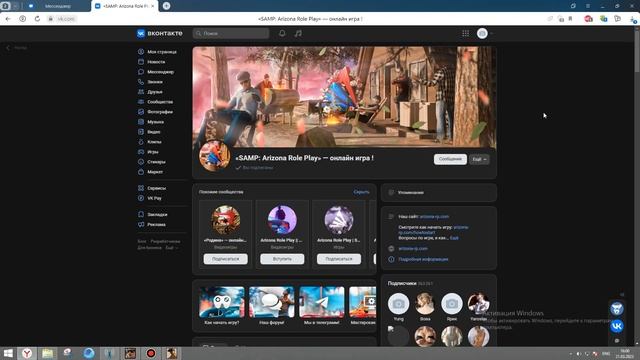Open the music note player in header
This screenshot has width=640, height=360.
tap(298, 33)
